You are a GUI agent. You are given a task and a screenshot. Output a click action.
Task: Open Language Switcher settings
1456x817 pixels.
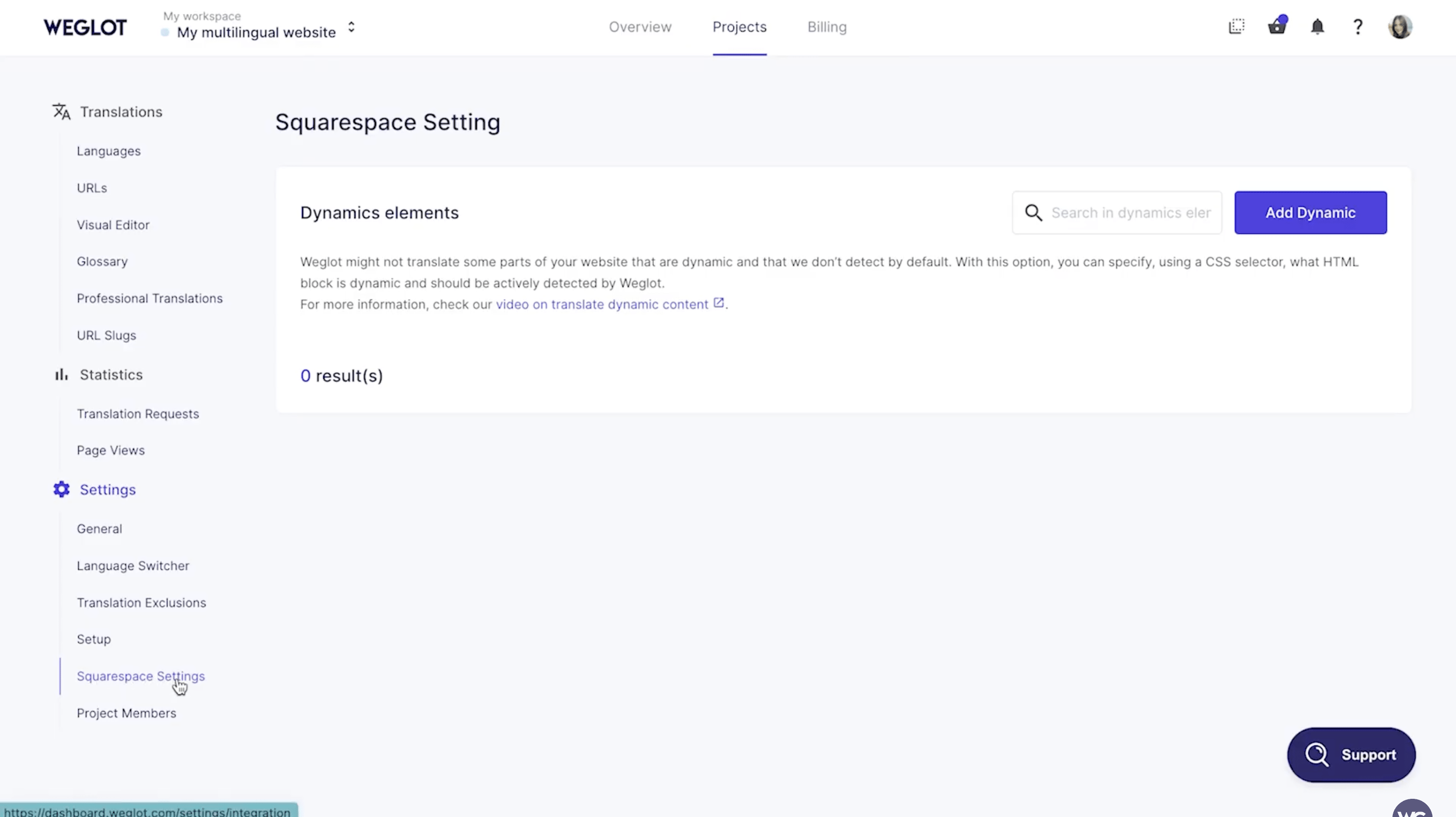[133, 565]
